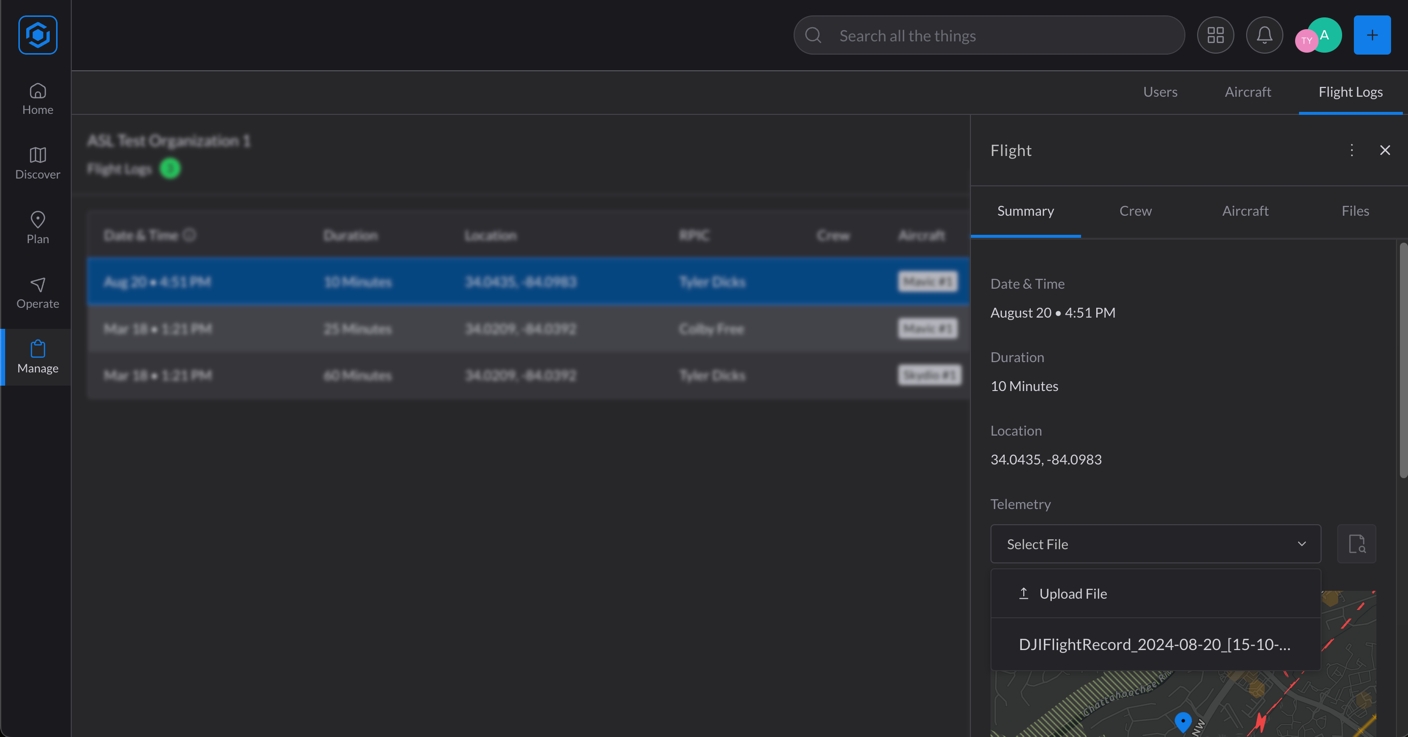Screen dimensions: 1408x737
Task: Open the Operate section
Action: pos(37,292)
